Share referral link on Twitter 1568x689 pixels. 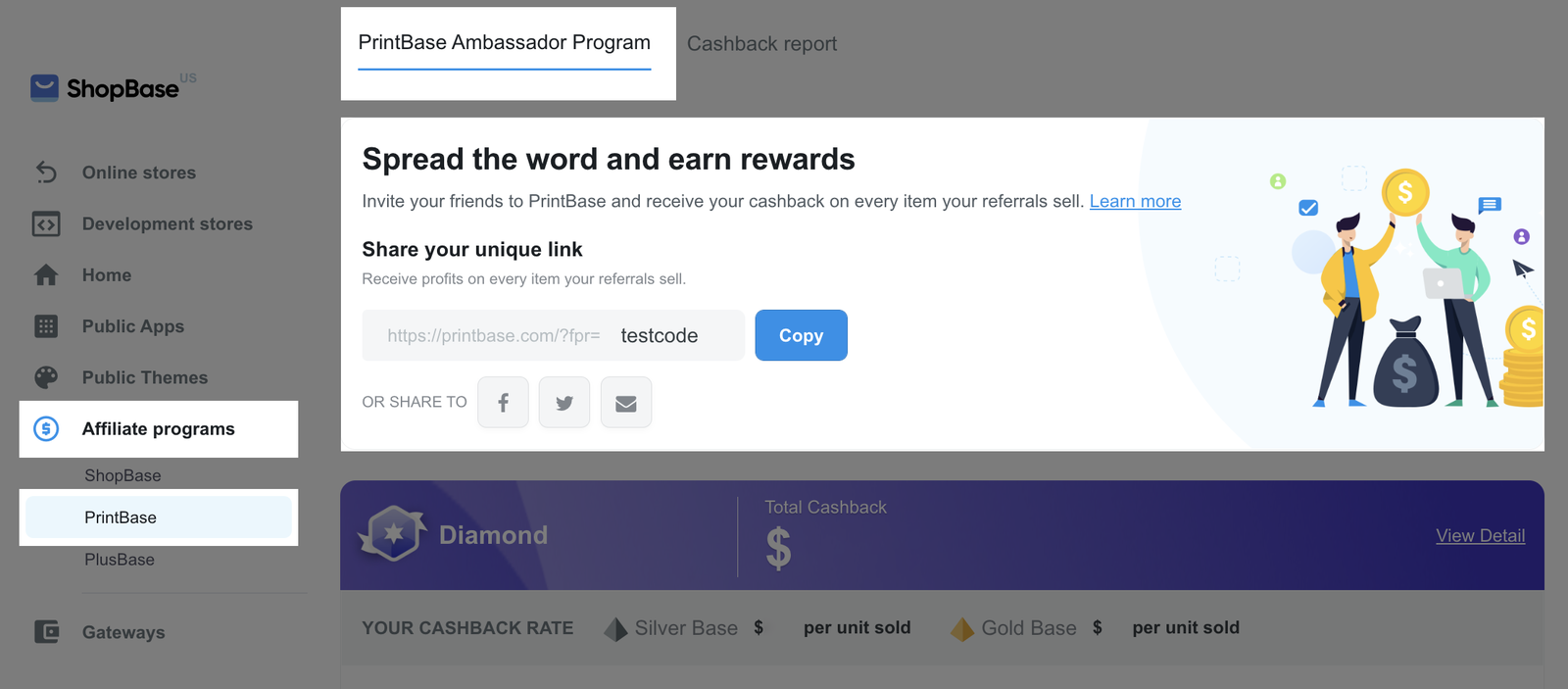point(564,403)
